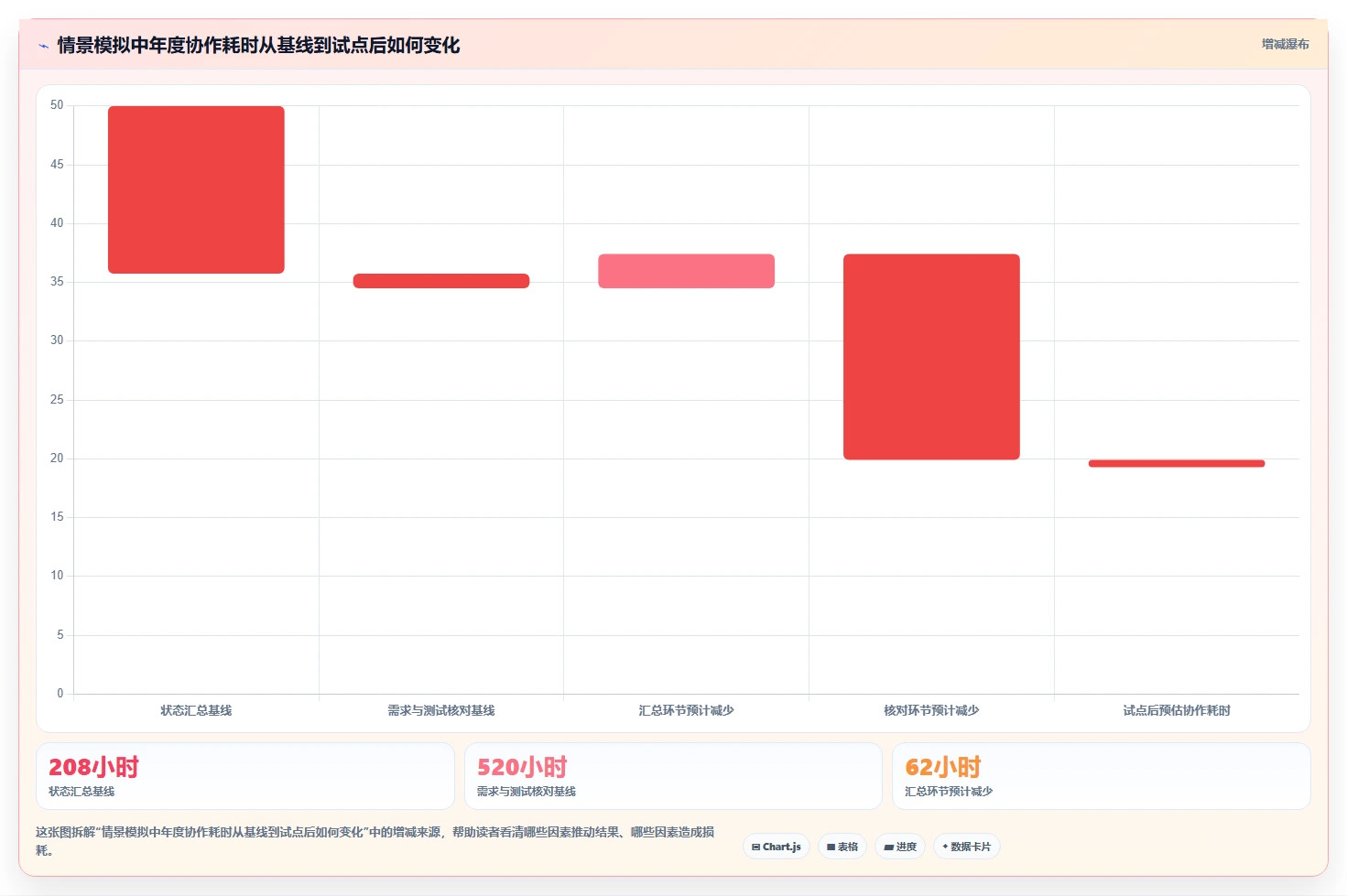1347x896 pixels.
Task: Click the y-axis value 50
Action: coord(57,105)
